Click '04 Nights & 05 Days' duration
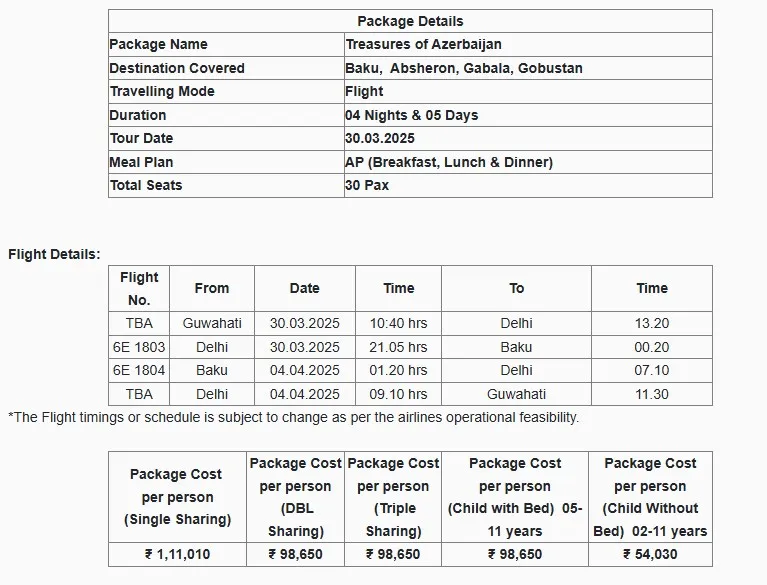 [411, 115]
